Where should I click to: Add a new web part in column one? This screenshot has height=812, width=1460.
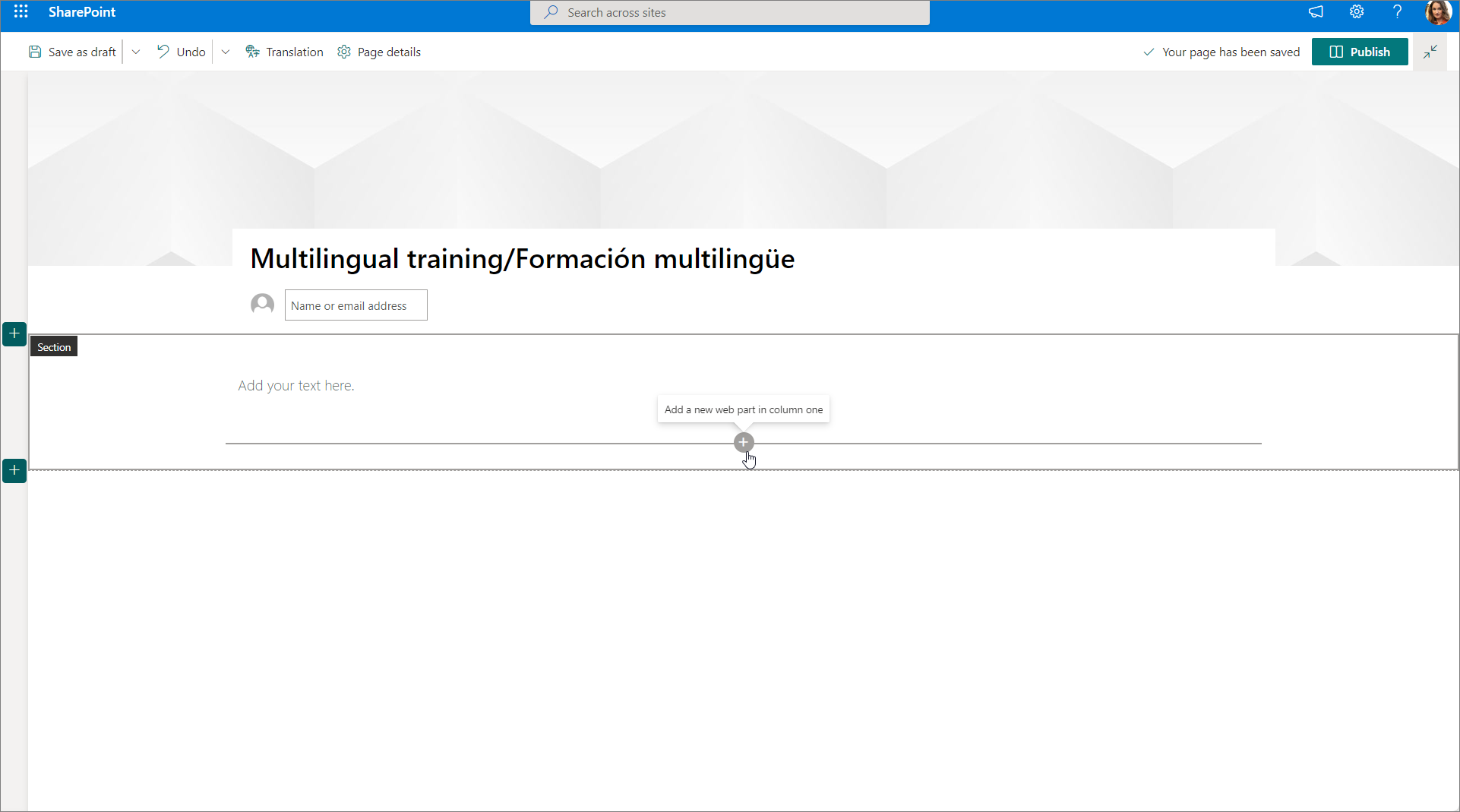pos(744,443)
